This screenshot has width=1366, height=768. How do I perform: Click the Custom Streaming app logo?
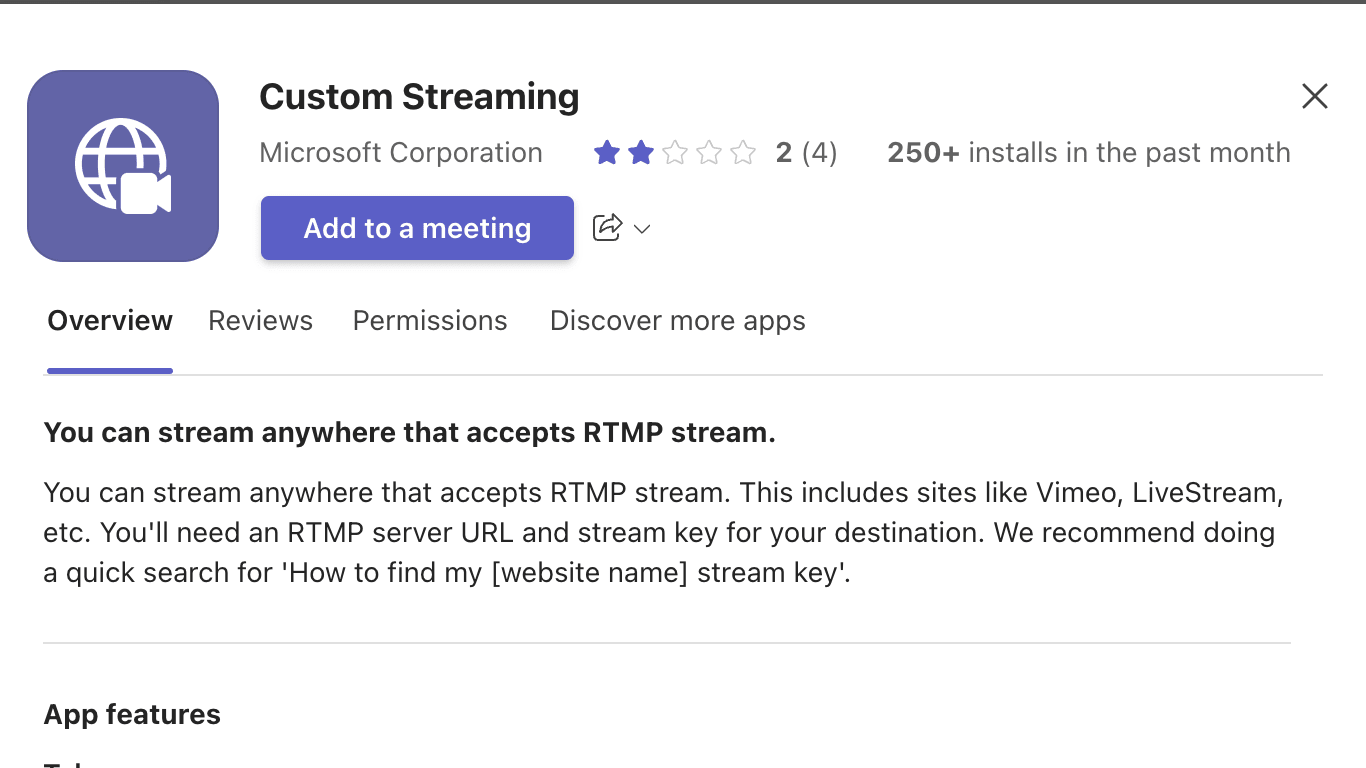click(123, 166)
